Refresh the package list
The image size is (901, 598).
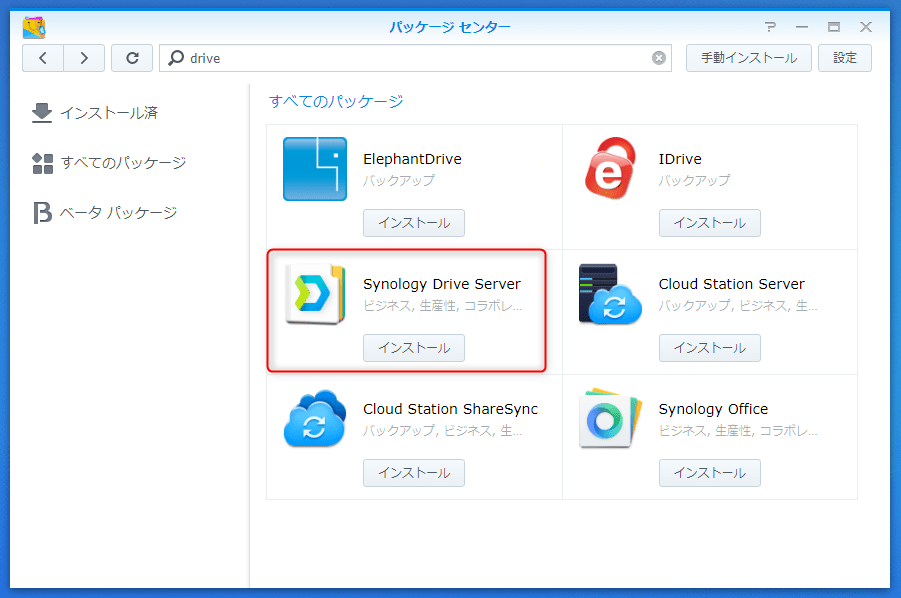[132, 58]
